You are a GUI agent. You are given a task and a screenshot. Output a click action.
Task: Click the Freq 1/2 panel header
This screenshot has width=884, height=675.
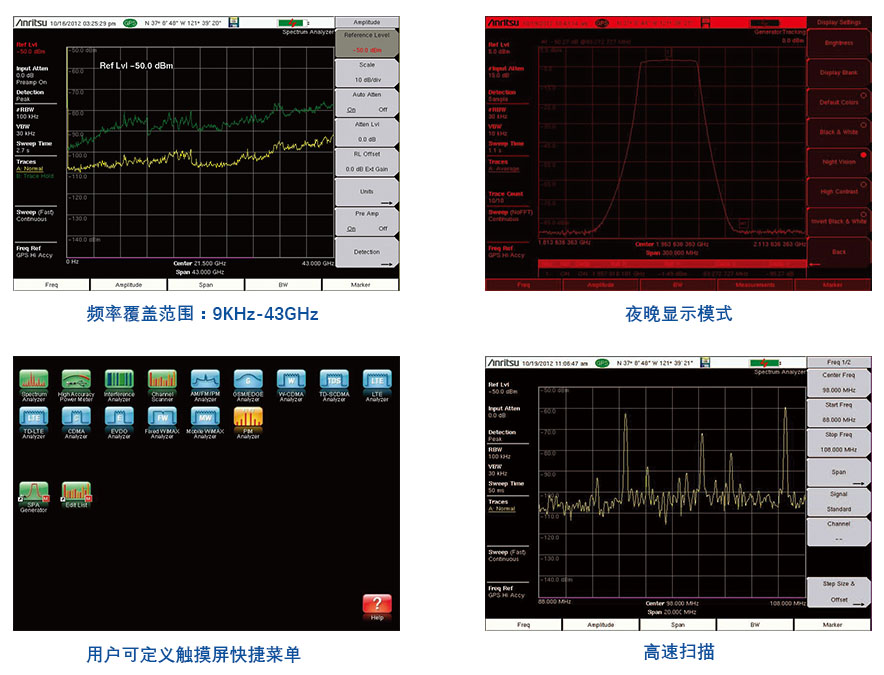click(839, 363)
